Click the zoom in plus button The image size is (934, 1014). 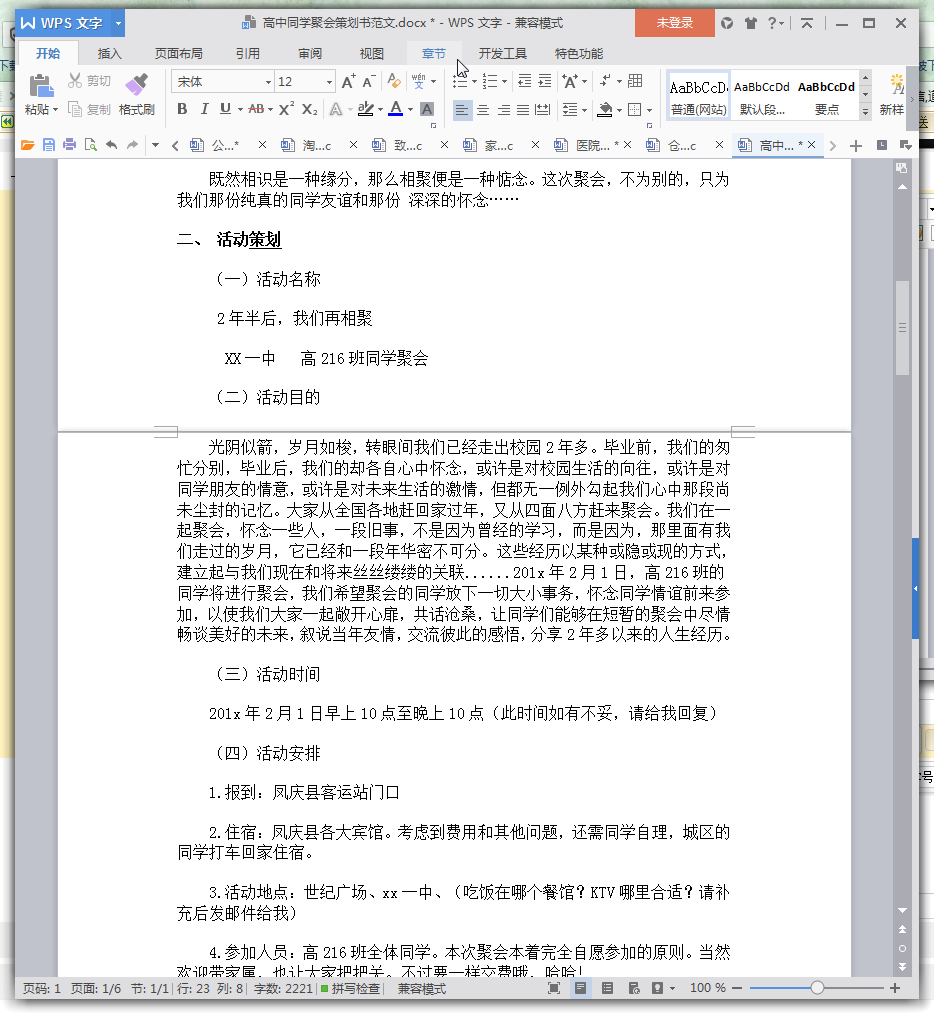click(895, 987)
